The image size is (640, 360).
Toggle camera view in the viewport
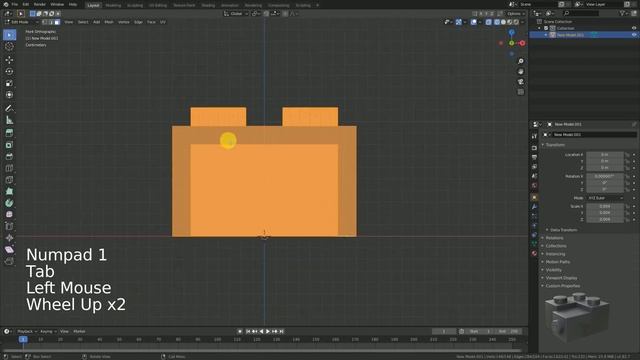(520, 82)
